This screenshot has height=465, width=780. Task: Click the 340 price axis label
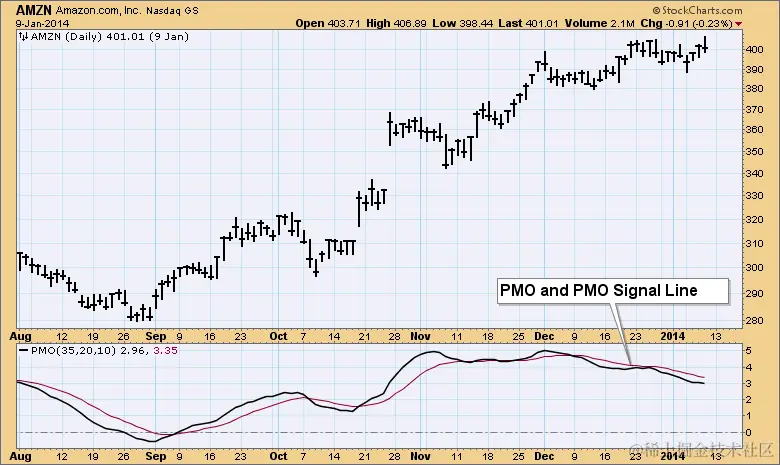coord(754,174)
